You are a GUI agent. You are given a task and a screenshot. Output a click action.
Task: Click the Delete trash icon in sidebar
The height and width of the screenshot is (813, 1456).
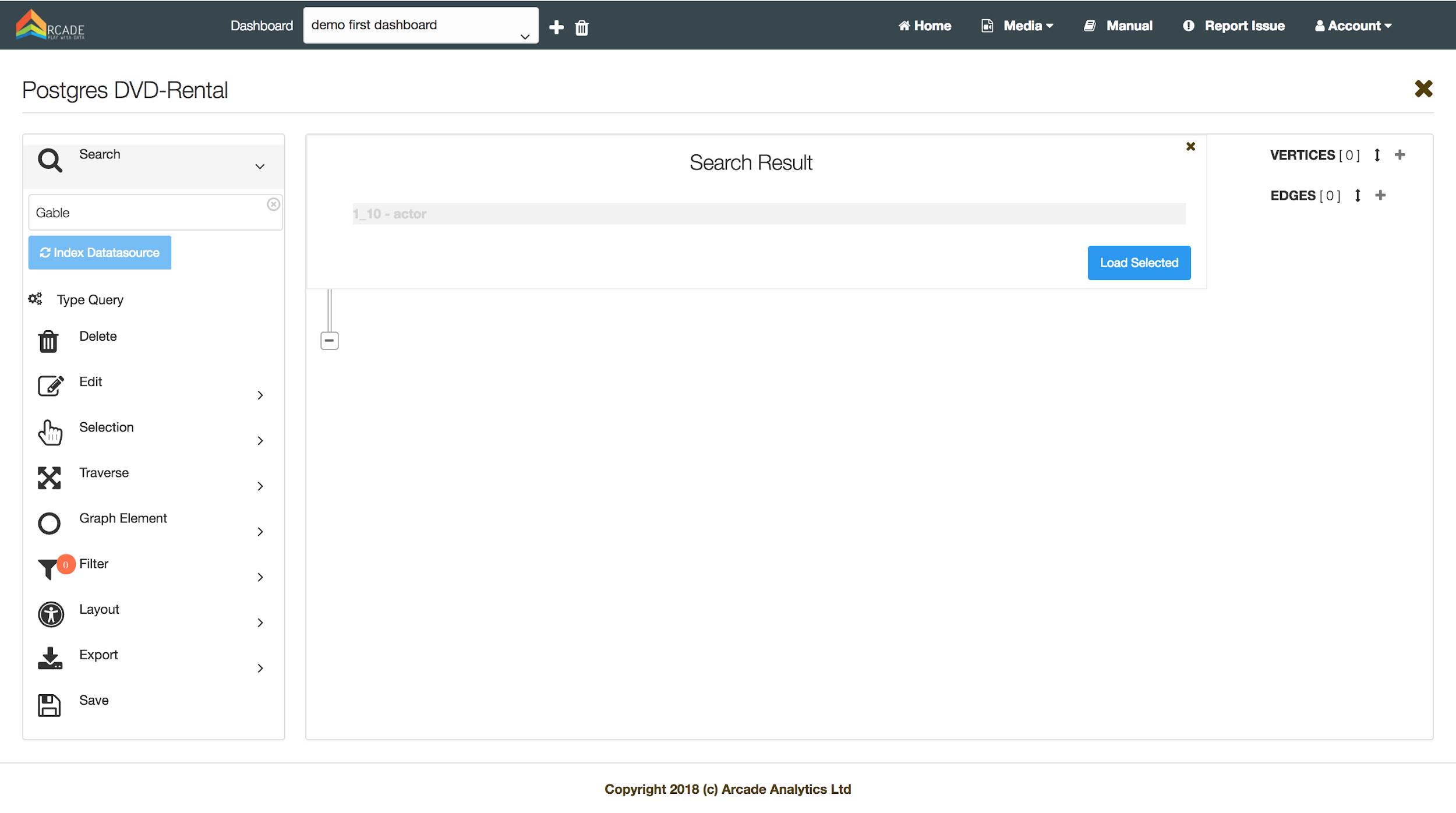click(48, 341)
